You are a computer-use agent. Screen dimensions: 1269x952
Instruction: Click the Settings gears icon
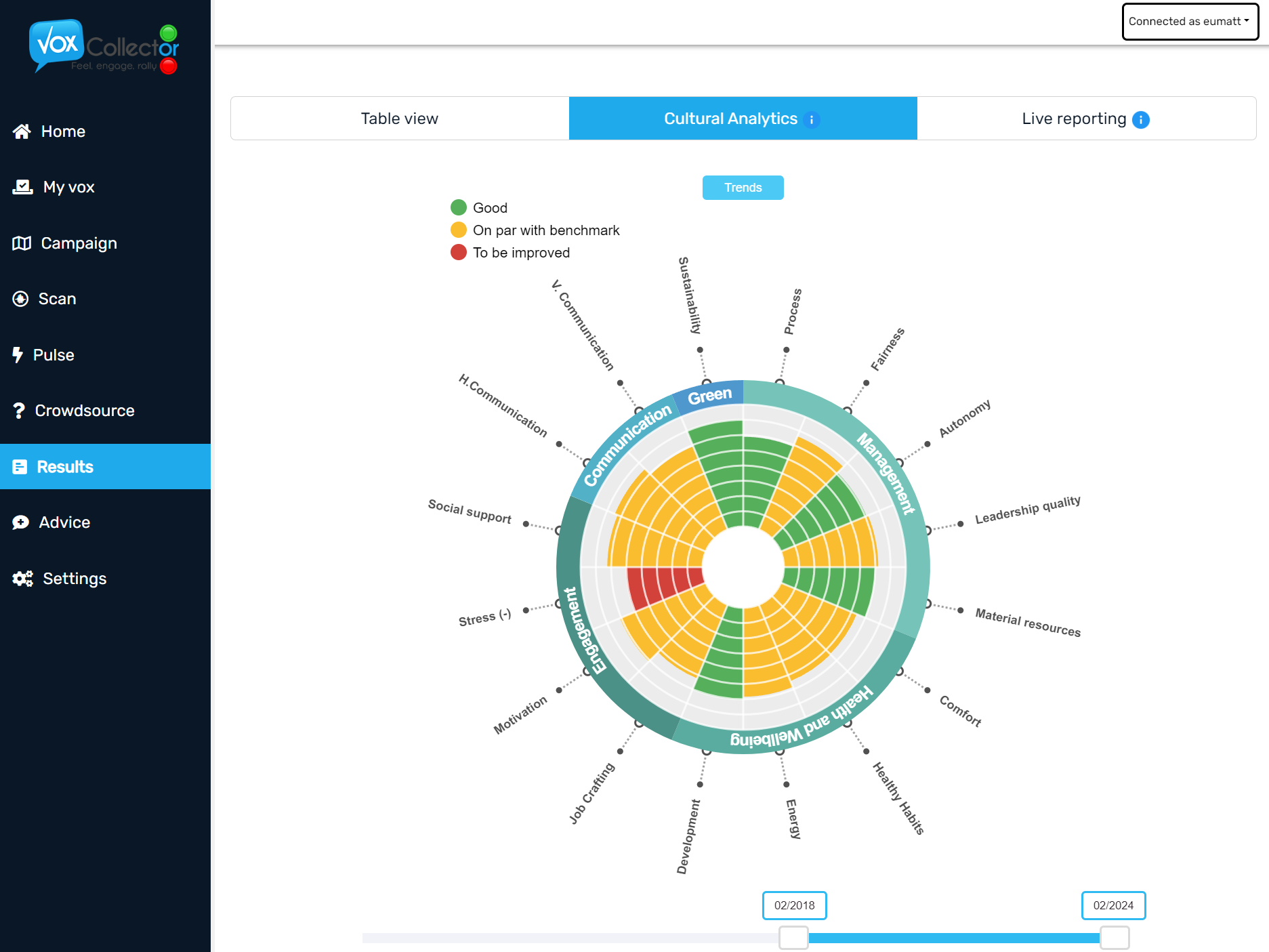click(22, 579)
